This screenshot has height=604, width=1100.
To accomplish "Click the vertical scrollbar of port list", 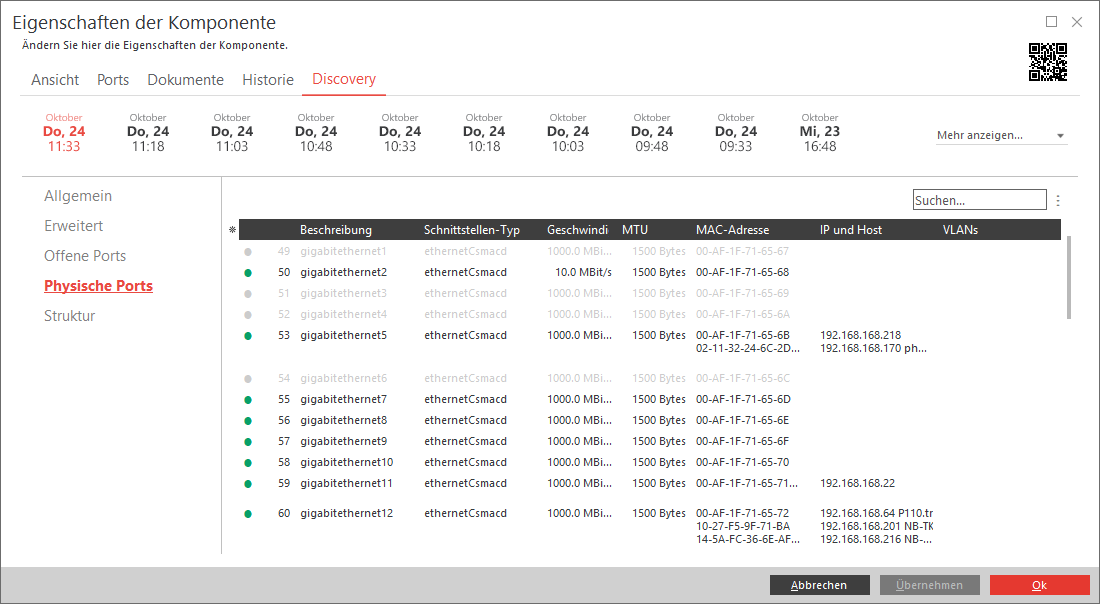I will [1068, 277].
